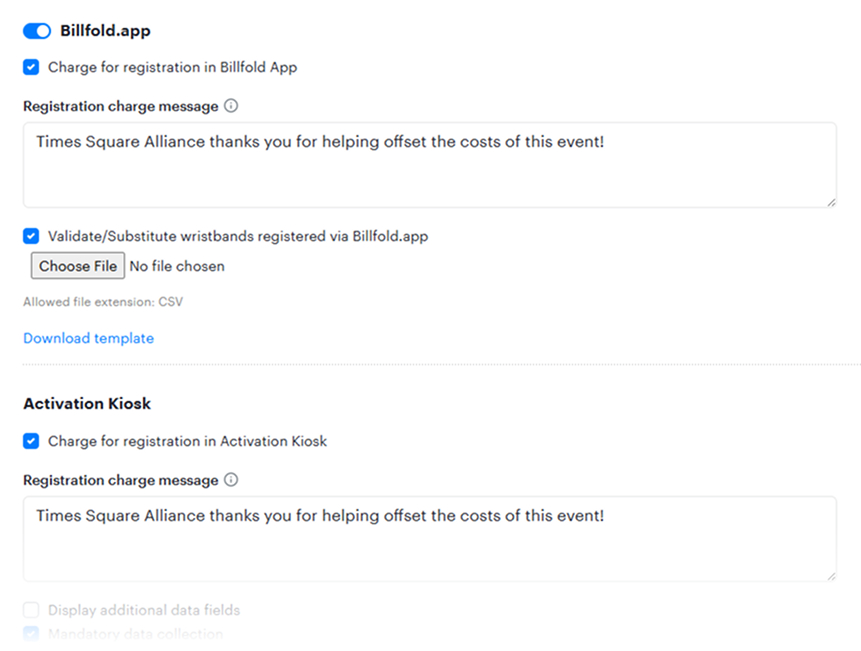
Task: Click the info icon next to Kiosk registration charge message
Action: click(x=231, y=480)
